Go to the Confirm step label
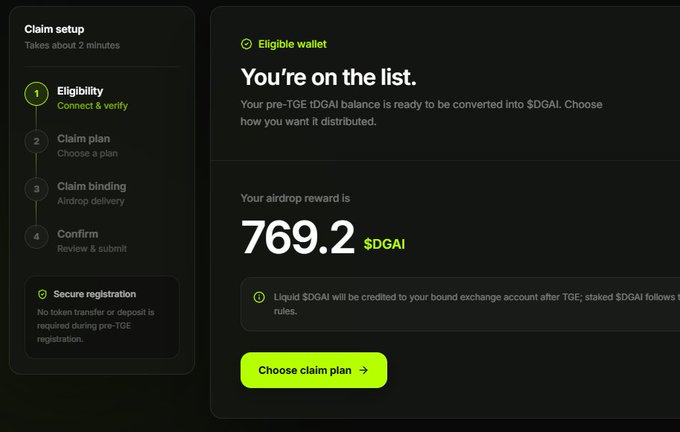The height and width of the screenshot is (432, 680). tap(78, 234)
